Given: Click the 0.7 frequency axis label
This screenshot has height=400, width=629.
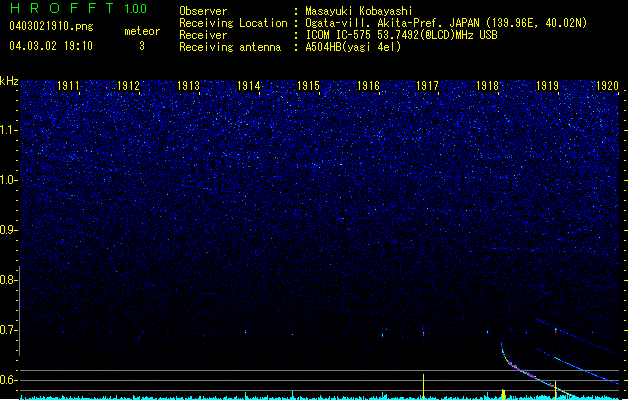Looking at the screenshot, I should click(8, 330).
